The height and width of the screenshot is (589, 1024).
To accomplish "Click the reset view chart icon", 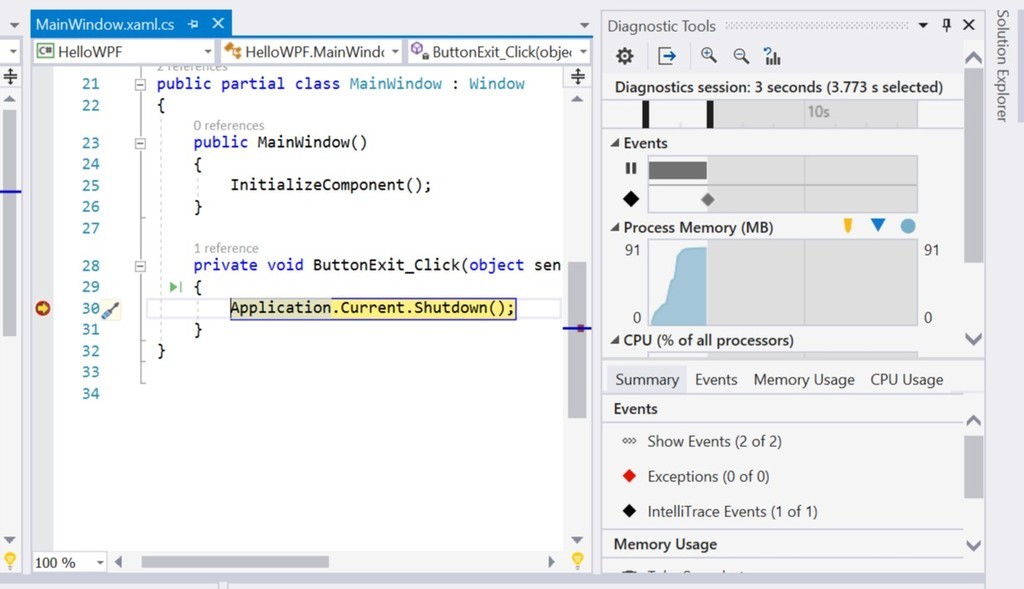I will (772, 56).
